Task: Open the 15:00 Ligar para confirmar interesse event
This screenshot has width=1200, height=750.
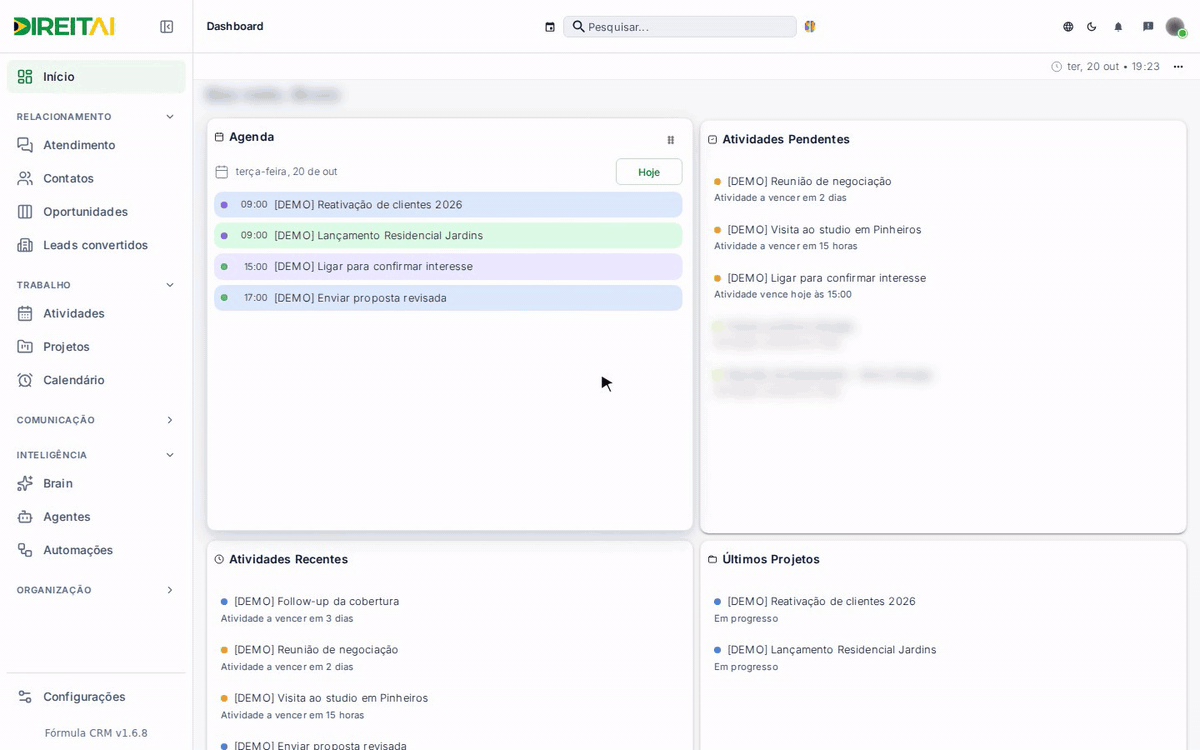Action: pyautogui.click(x=448, y=267)
